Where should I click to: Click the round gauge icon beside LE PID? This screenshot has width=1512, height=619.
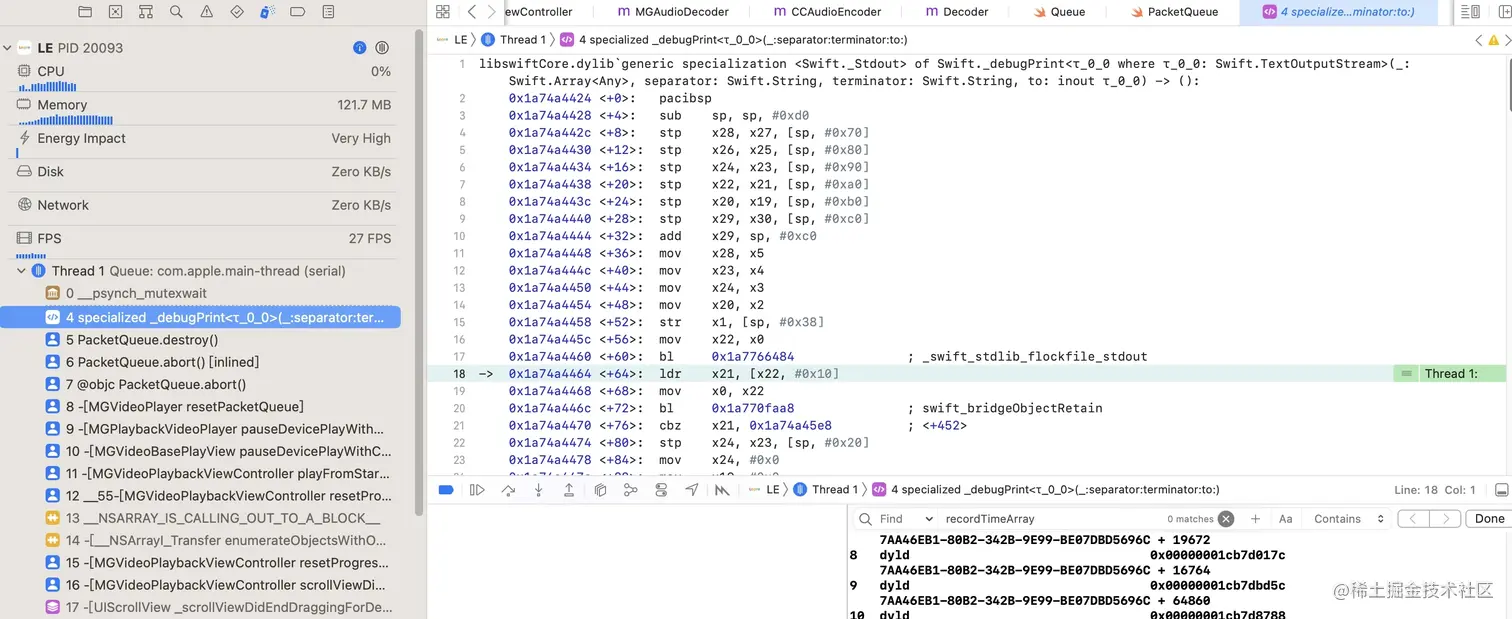pos(382,48)
